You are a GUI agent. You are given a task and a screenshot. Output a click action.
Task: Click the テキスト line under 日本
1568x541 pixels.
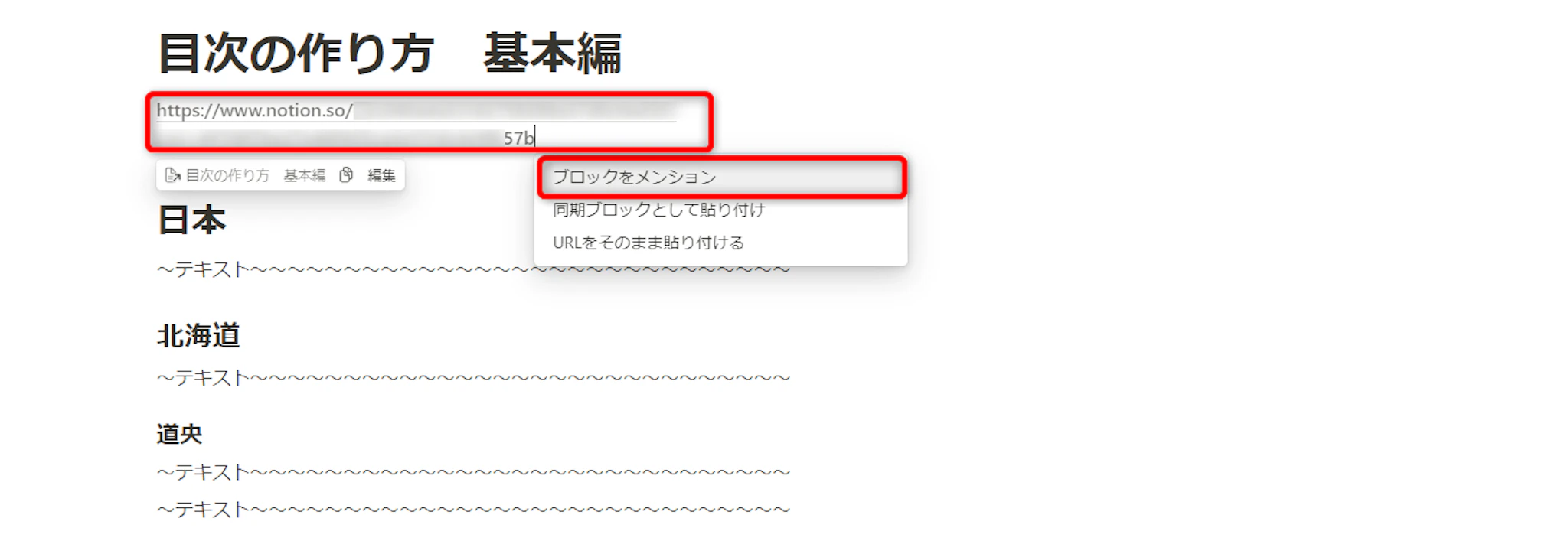[473, 269]
